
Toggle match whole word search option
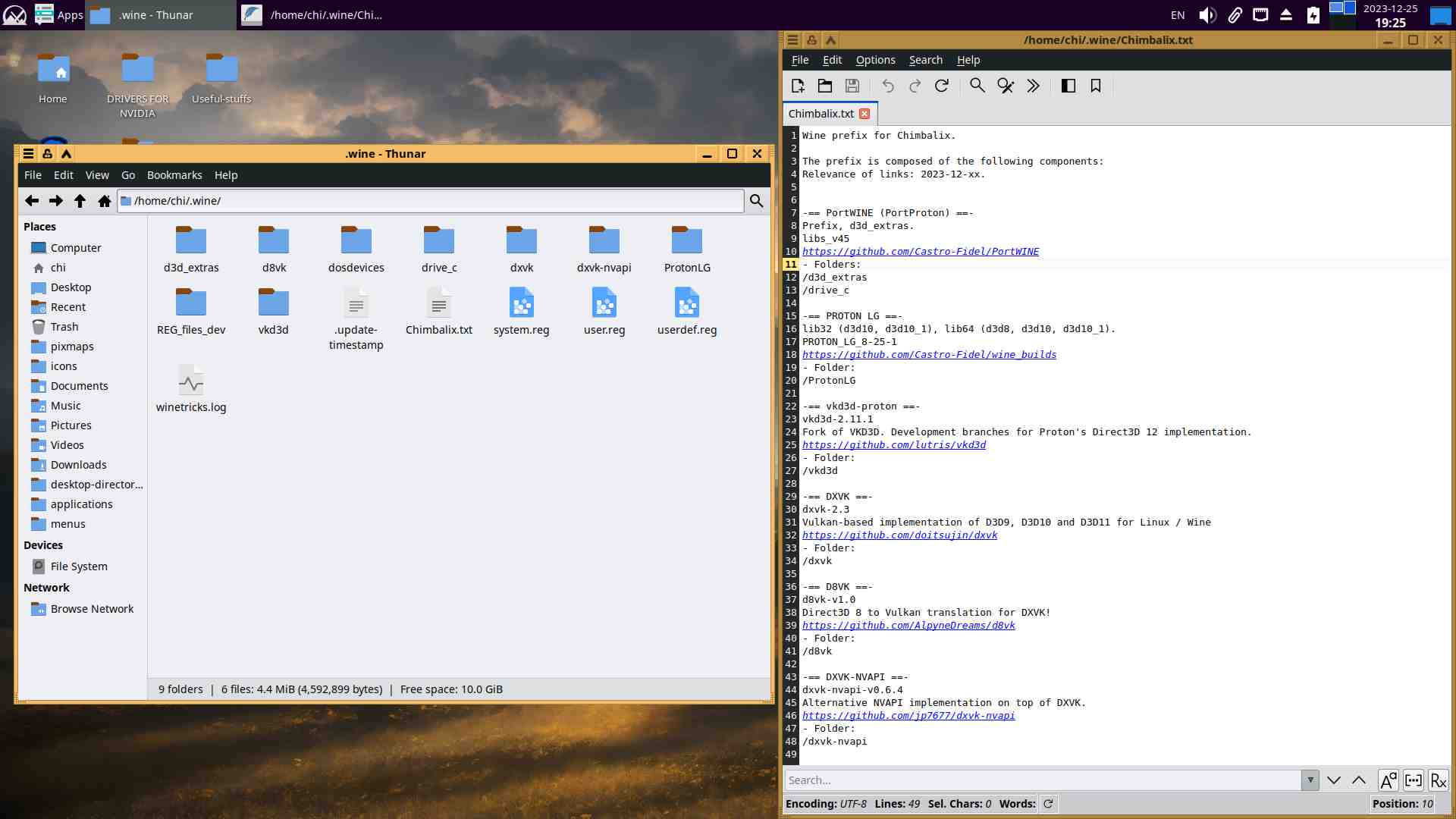[x=1414, y=780]
